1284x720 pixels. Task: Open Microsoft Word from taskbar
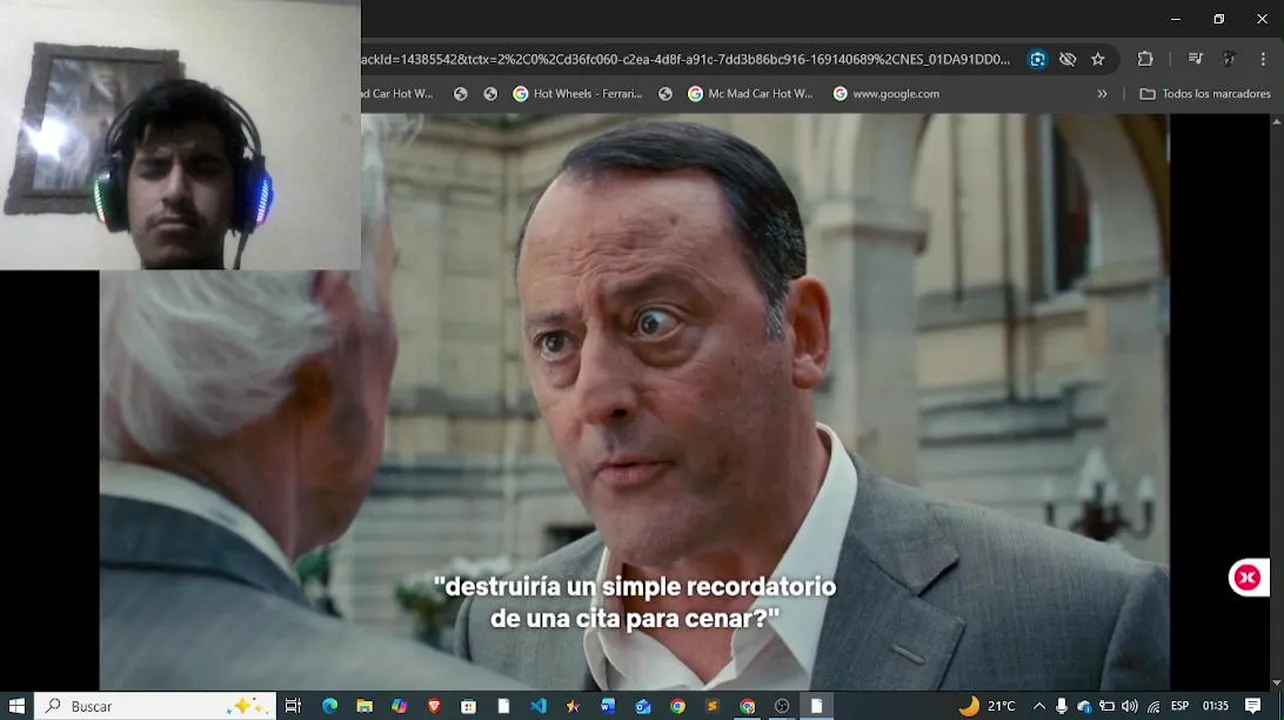(608, 706)
